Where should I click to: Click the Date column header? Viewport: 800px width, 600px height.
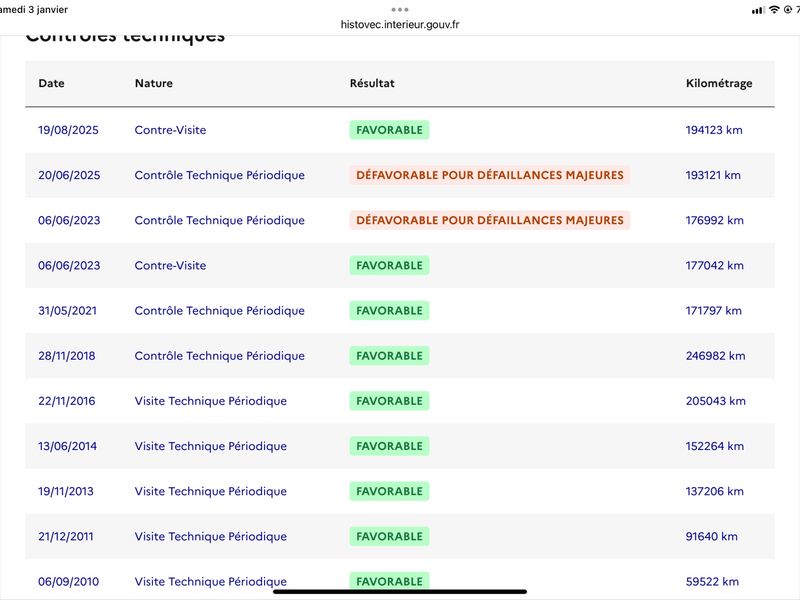click(x=51, y=83)
